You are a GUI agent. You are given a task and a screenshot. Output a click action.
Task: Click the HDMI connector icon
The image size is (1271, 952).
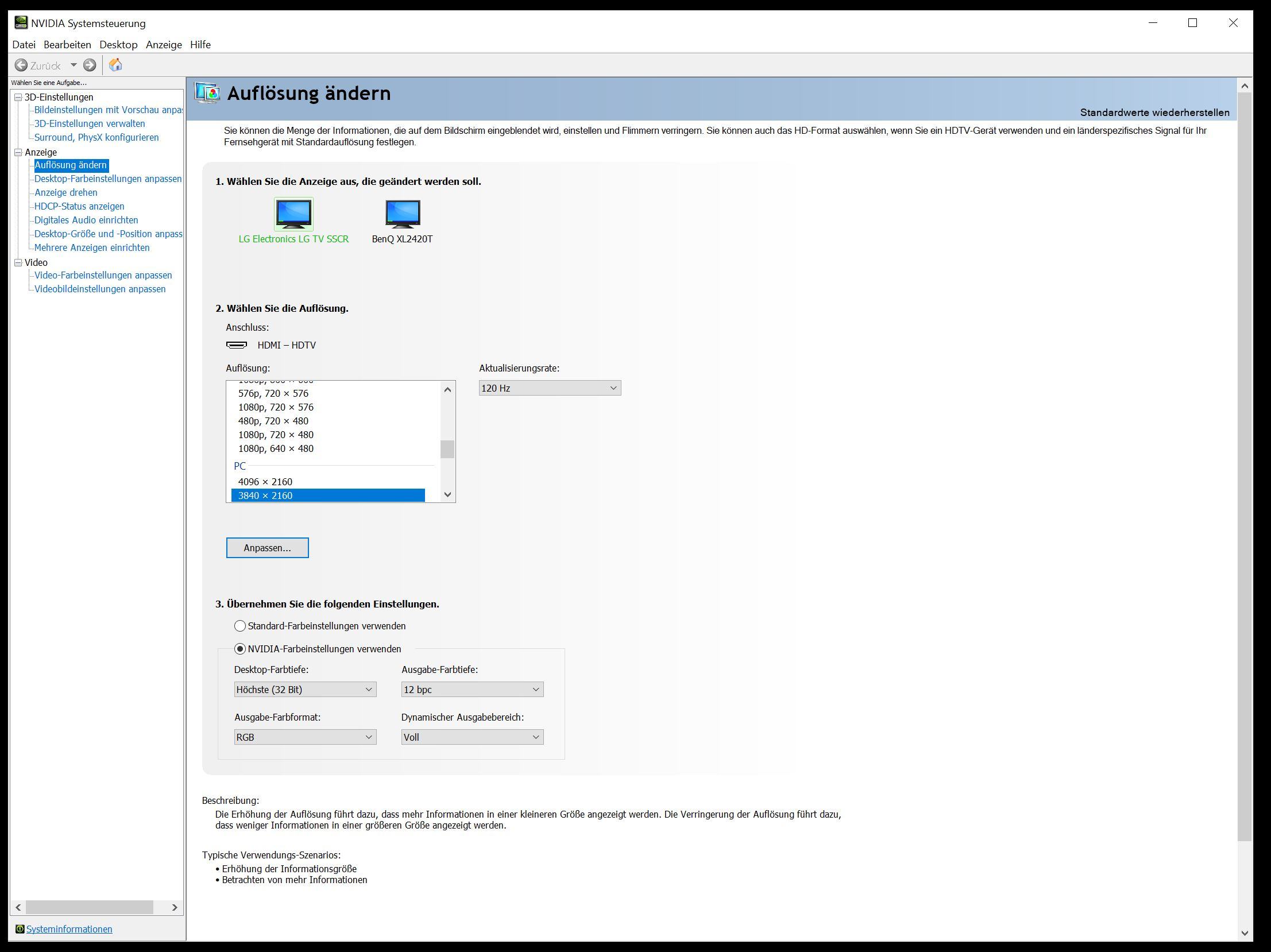click(236, 345)
